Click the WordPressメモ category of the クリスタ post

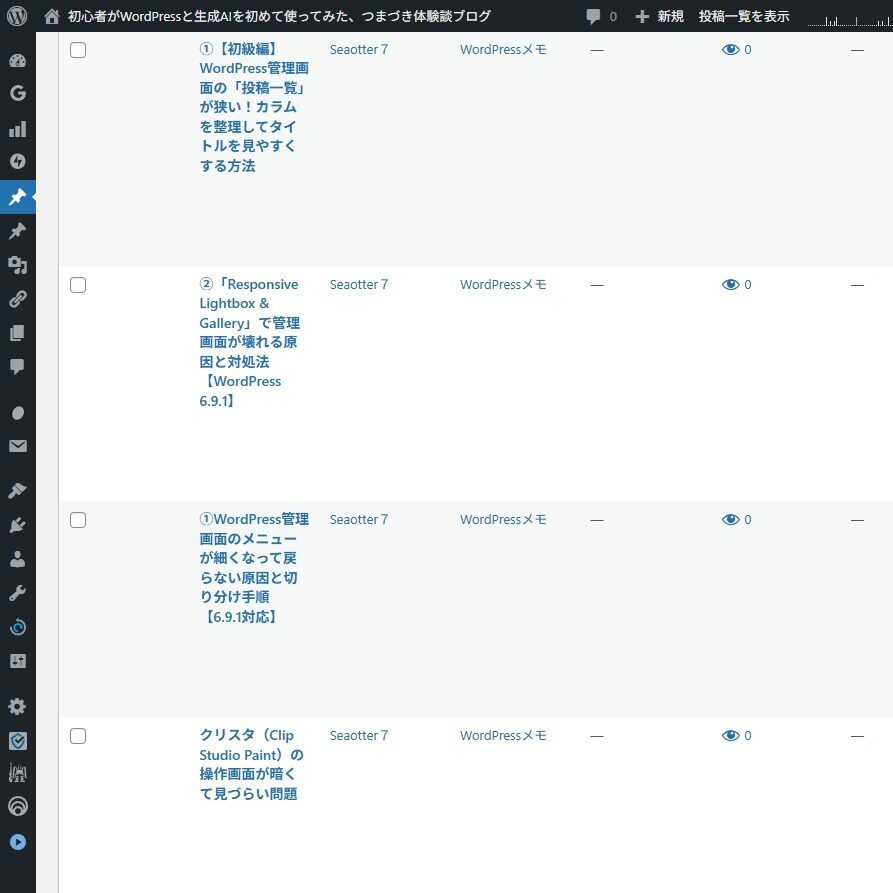(x=503, y=736)
